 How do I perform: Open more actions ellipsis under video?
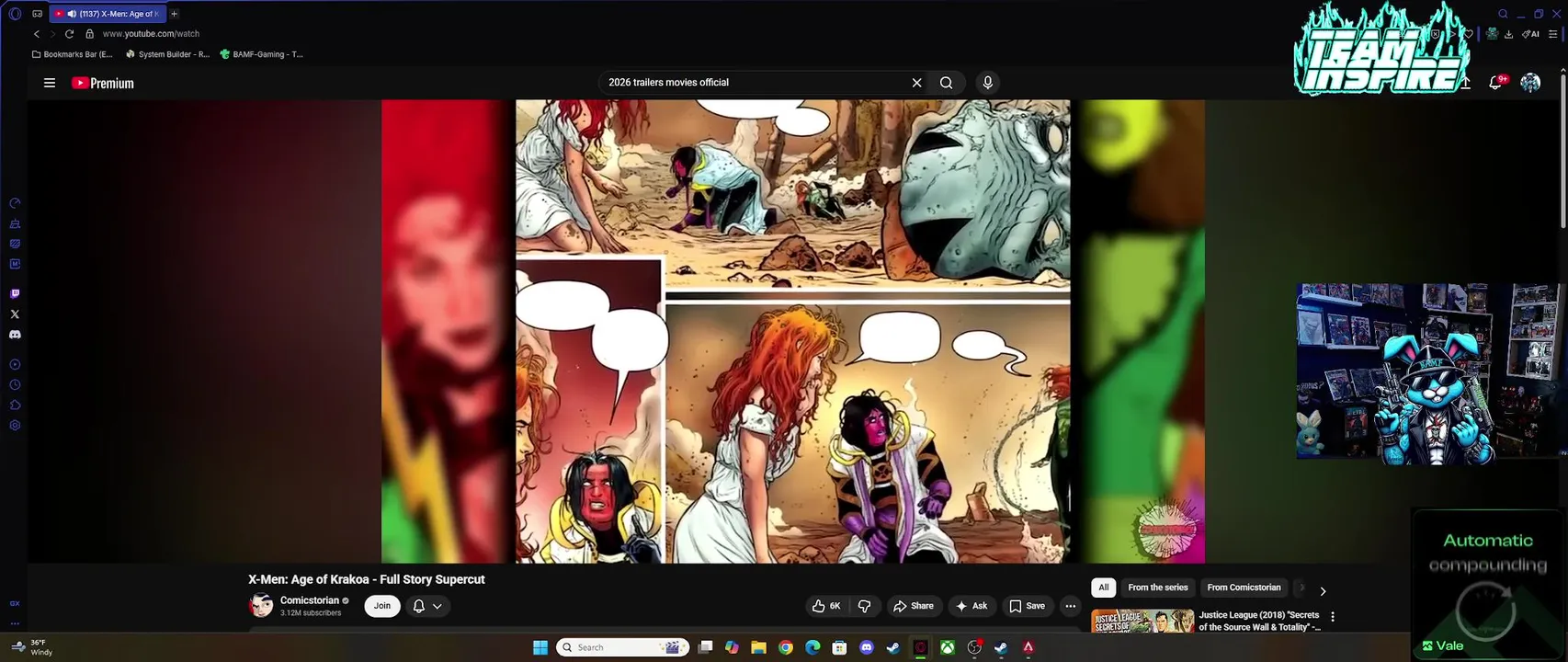tap(1070, 606)
